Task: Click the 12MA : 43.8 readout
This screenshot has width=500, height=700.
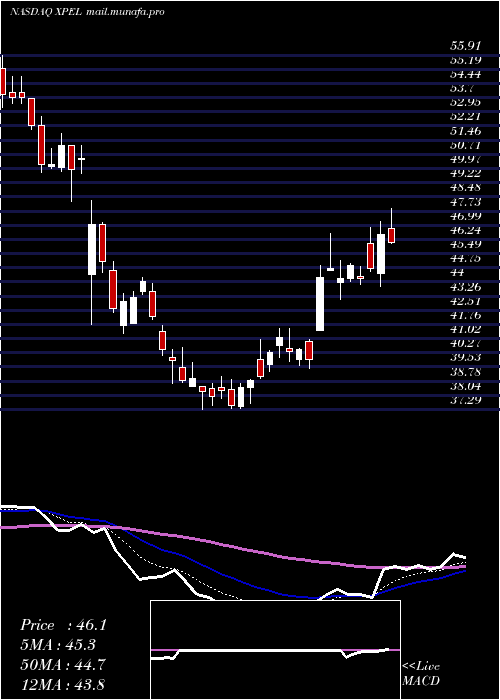Action: (63, 684)
